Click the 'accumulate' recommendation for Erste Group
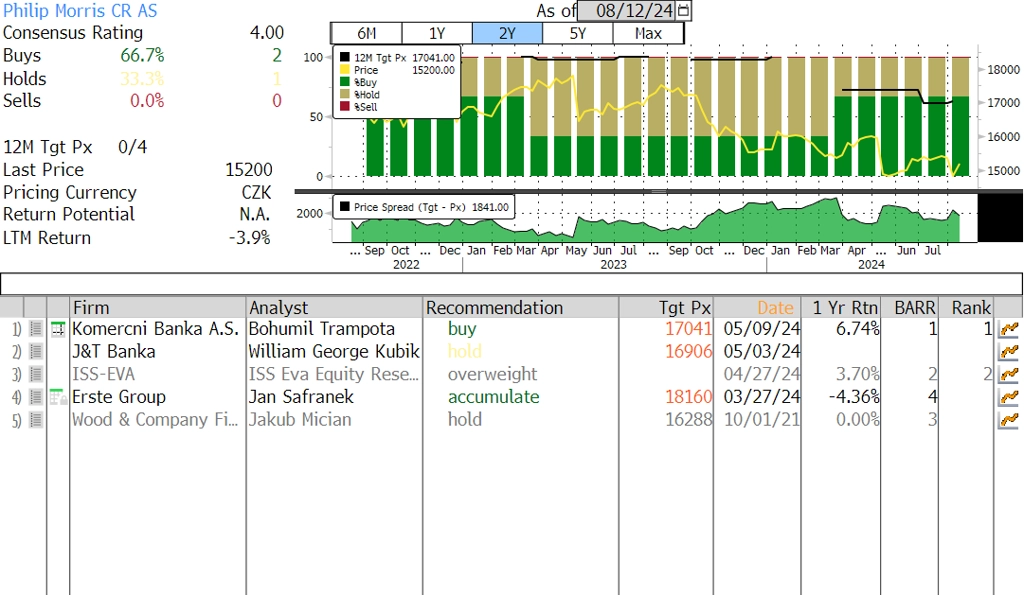 (494, 397)
